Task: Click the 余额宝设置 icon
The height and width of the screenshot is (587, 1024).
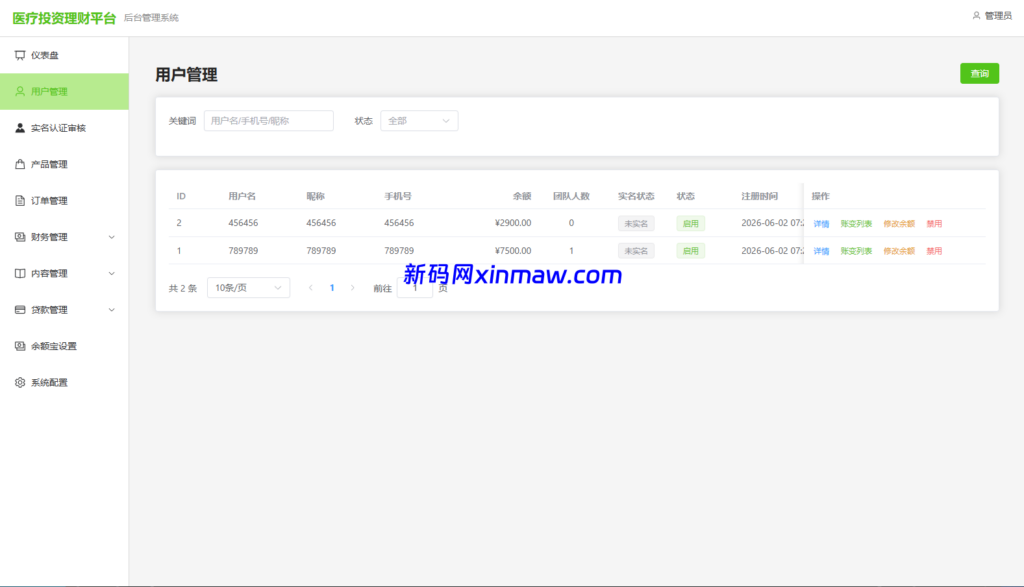Action: coord(20,346)
